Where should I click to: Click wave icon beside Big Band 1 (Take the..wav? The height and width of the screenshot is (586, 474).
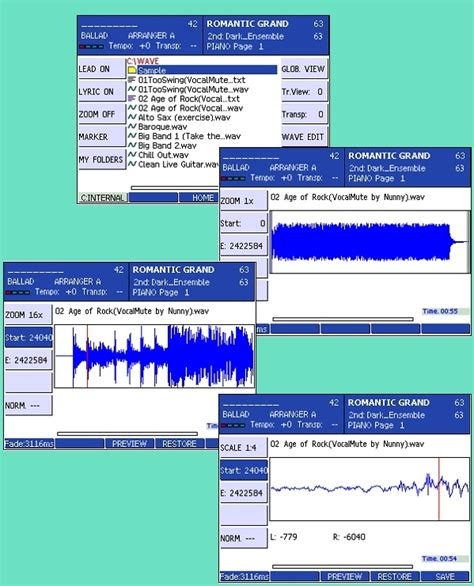tap(132, 136)
